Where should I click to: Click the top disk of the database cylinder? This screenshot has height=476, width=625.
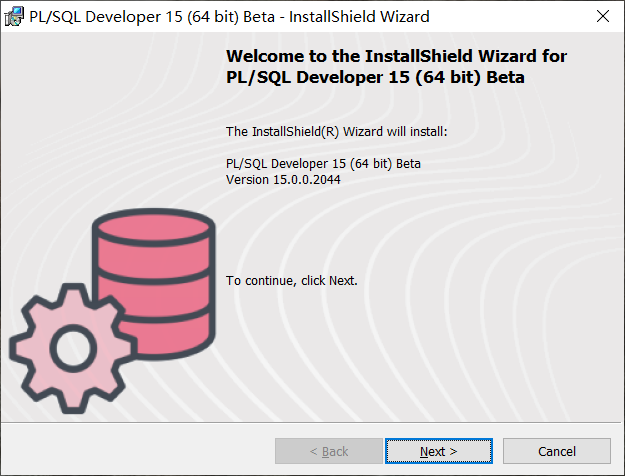[x=154, y=227]
